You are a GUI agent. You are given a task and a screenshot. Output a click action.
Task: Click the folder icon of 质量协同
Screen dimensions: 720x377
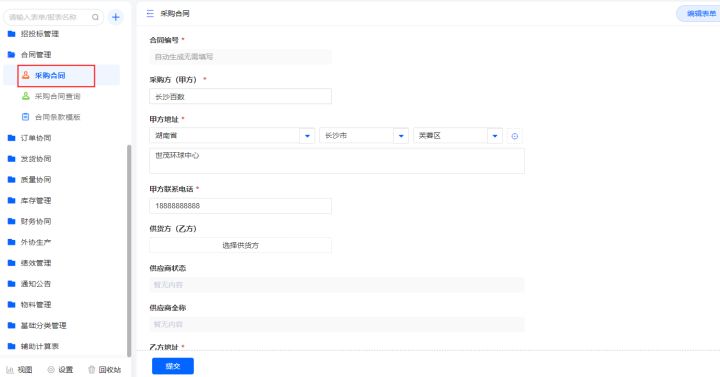pyautogui.click(x=12, y=180)
